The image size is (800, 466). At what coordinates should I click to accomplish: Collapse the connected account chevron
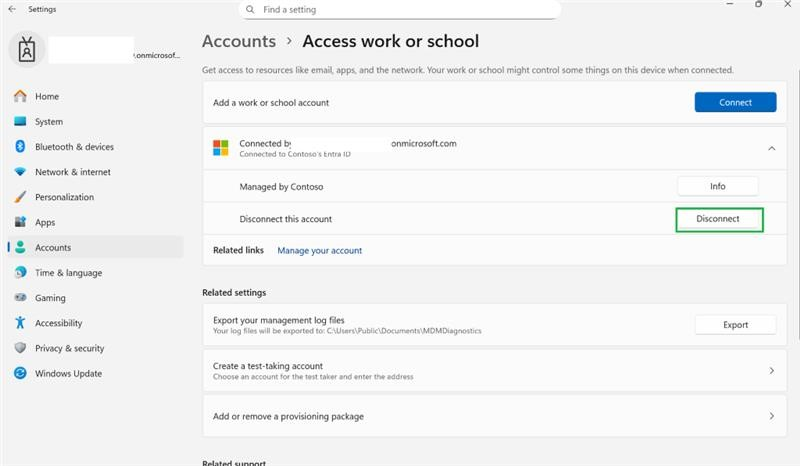tap(771, 149)
